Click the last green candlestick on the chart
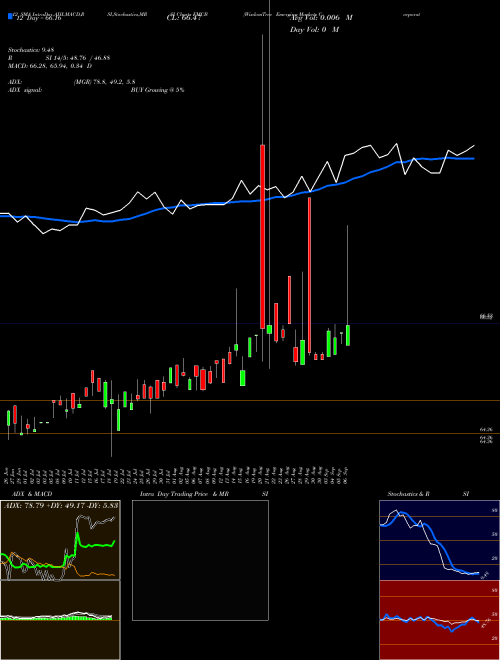The height and width of the screenshot is (660, 500). point(348,335)
